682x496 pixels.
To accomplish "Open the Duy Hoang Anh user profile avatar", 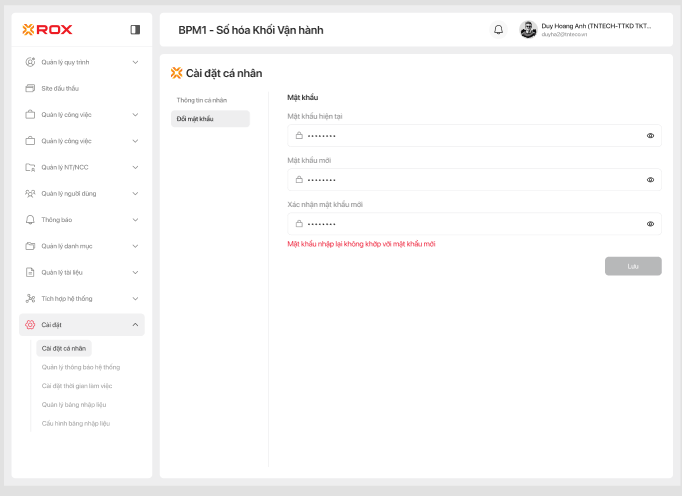I will click(x=528, y=30).
